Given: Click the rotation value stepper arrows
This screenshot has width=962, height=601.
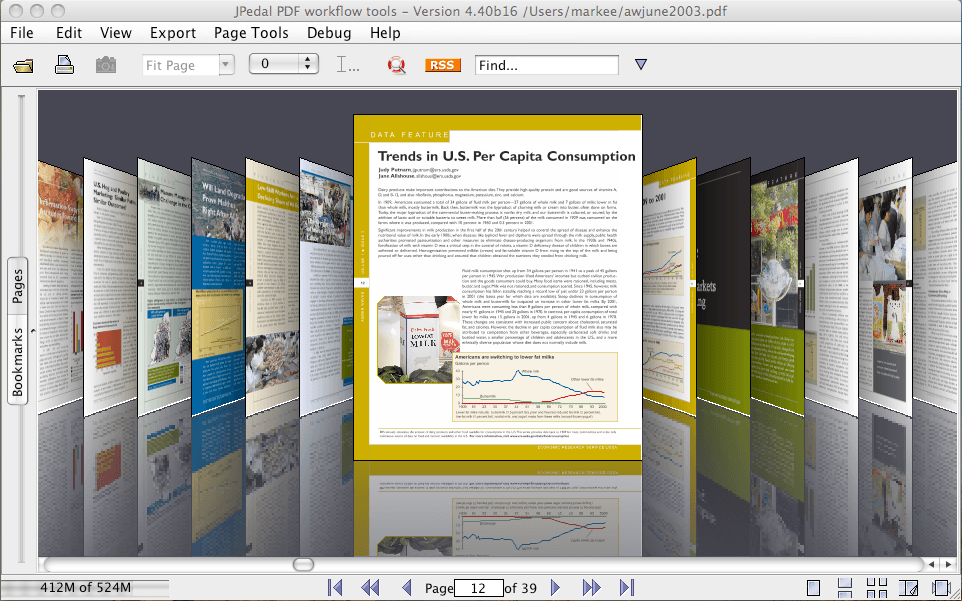Looking at the screenshot, I should 308,65.
